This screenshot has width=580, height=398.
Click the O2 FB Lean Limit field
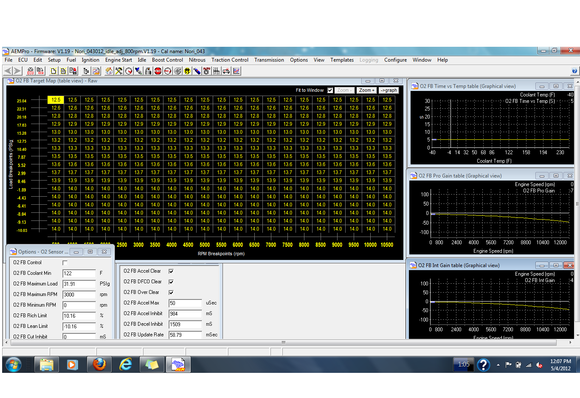pyautogui.click(x=79, y=327)
